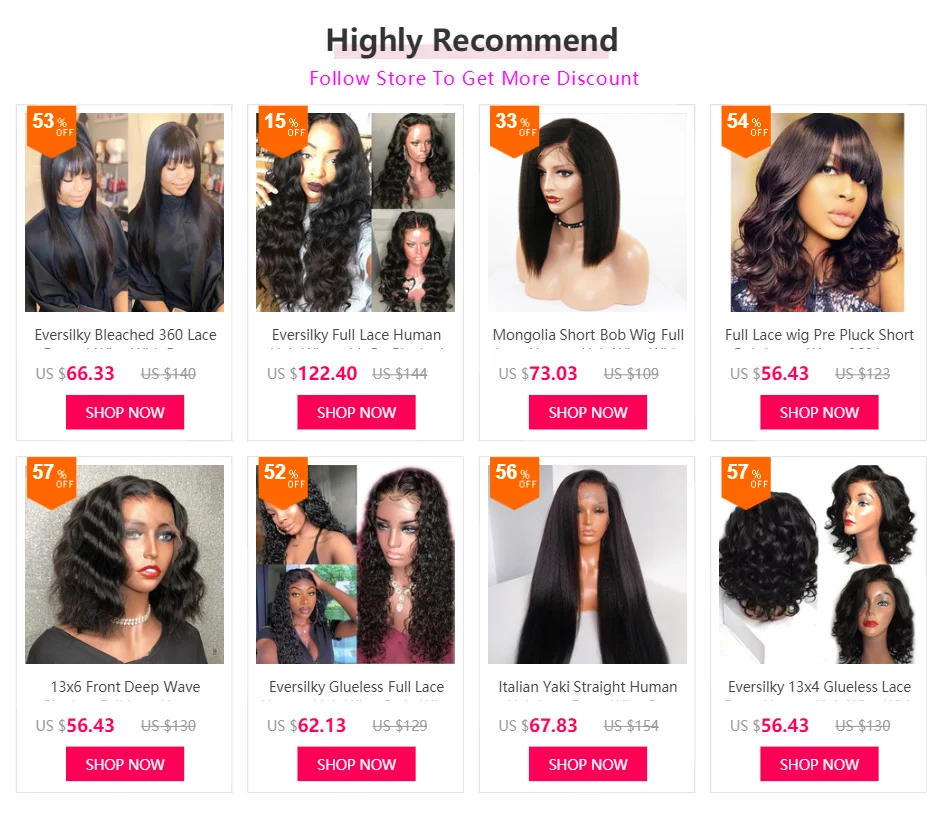Open the Eversilky 13x4 Glueless Lace title
The height and width of the screenshot is (815, 943).
(x=819, y=687)
